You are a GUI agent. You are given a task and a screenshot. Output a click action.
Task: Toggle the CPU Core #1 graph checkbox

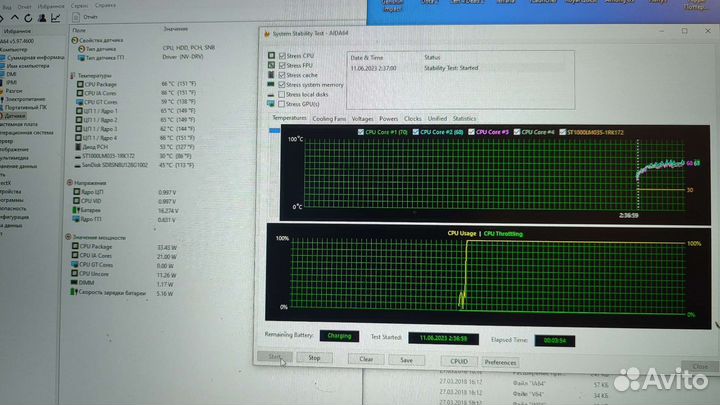360,132
